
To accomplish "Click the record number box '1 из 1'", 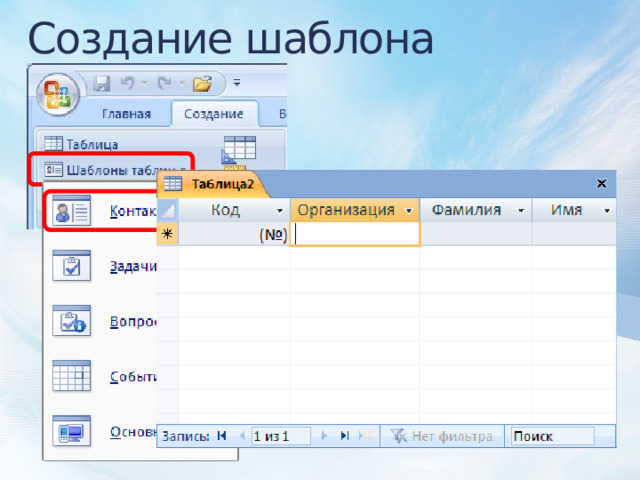I will (281, 436).
